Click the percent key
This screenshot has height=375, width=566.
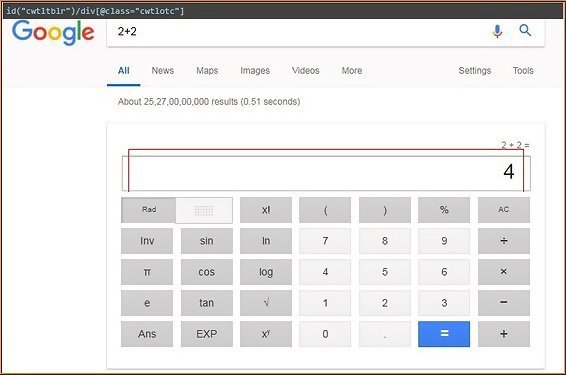[x=444, y=210]
